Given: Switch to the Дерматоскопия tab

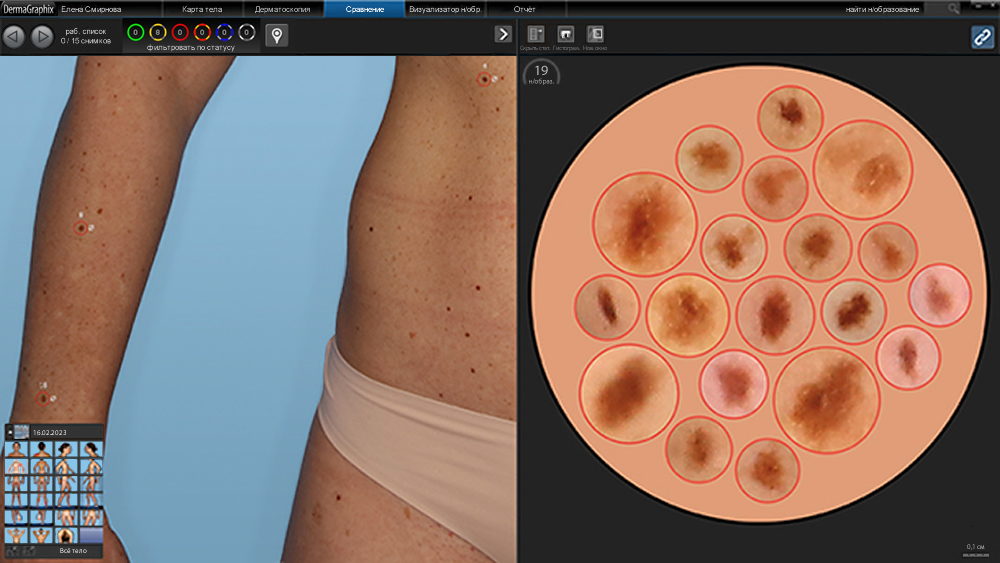Looking at the screenshot, I should (x=283, y=9).
